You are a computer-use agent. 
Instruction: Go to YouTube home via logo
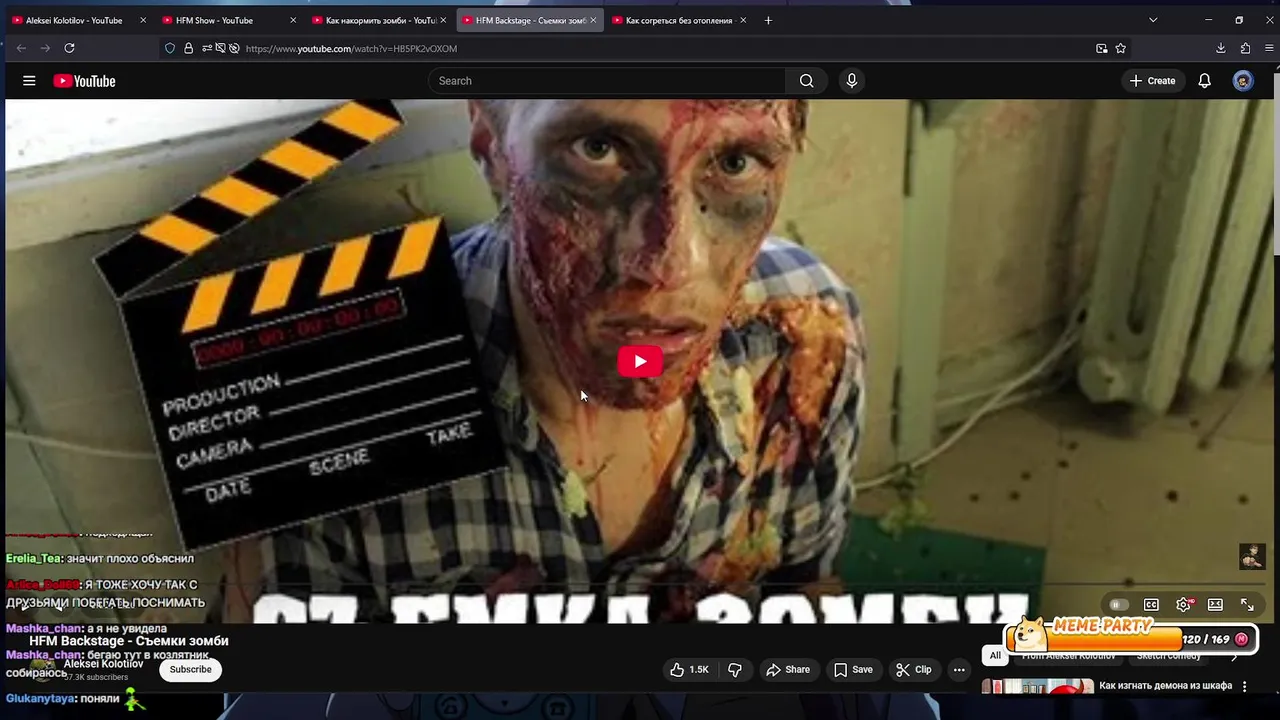click(85, 81)
